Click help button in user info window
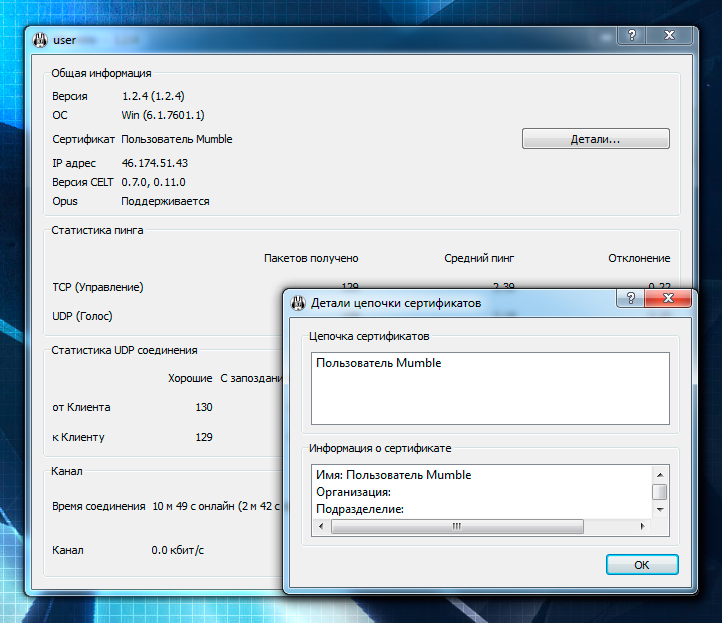Viewport: 722px width, 623px height. pyautogui.click(x=632, y=35)
